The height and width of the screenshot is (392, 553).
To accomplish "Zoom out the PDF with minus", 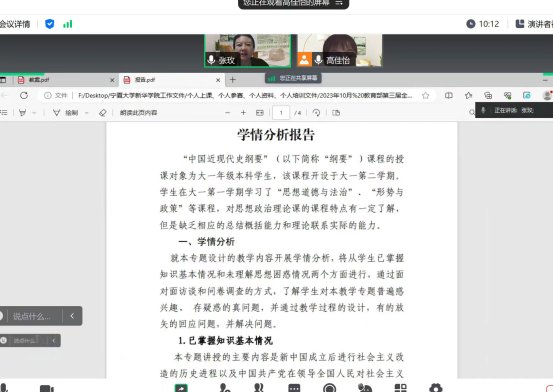I will point(227,113).
